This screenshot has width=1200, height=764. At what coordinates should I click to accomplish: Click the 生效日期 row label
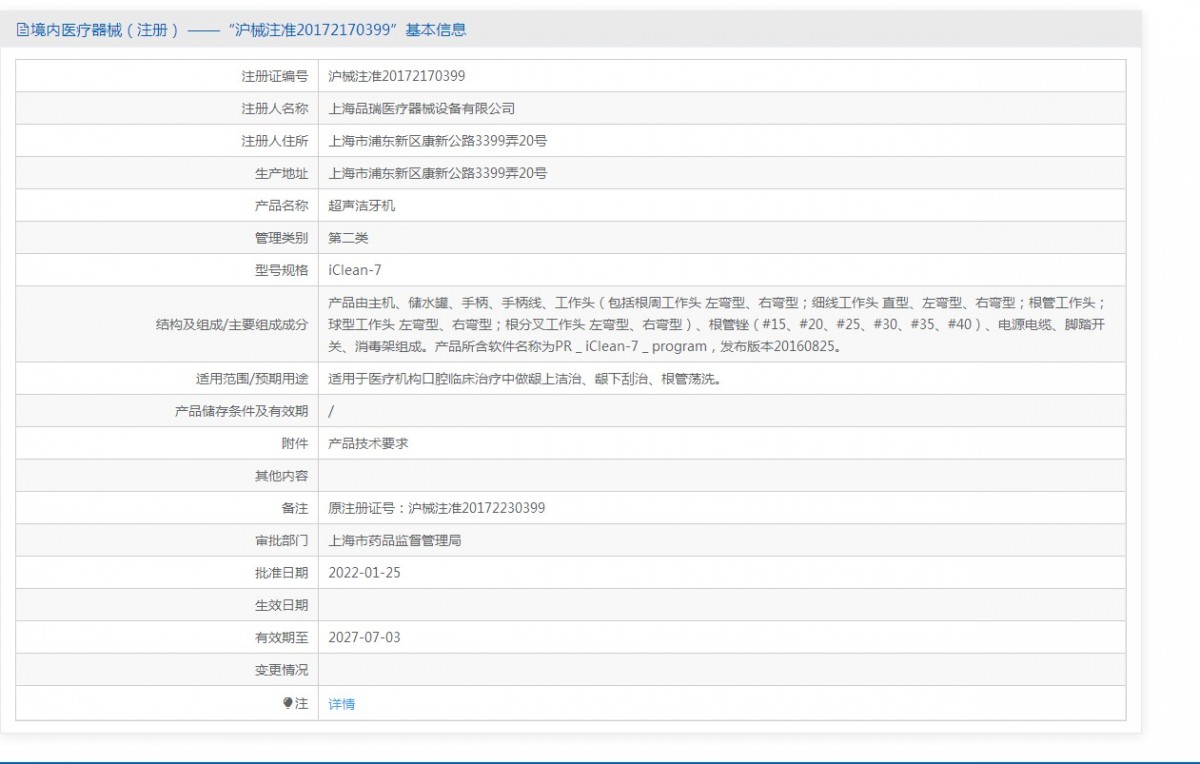281,605
